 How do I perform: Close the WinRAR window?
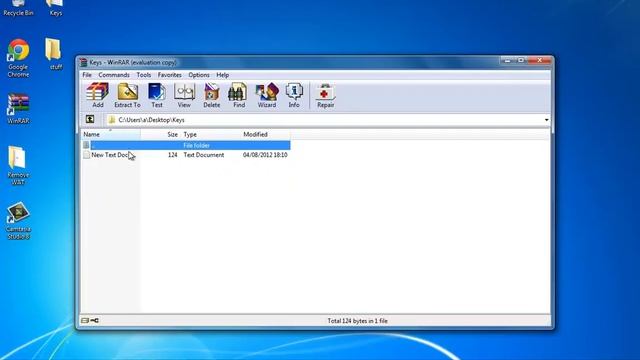point(539,60)
